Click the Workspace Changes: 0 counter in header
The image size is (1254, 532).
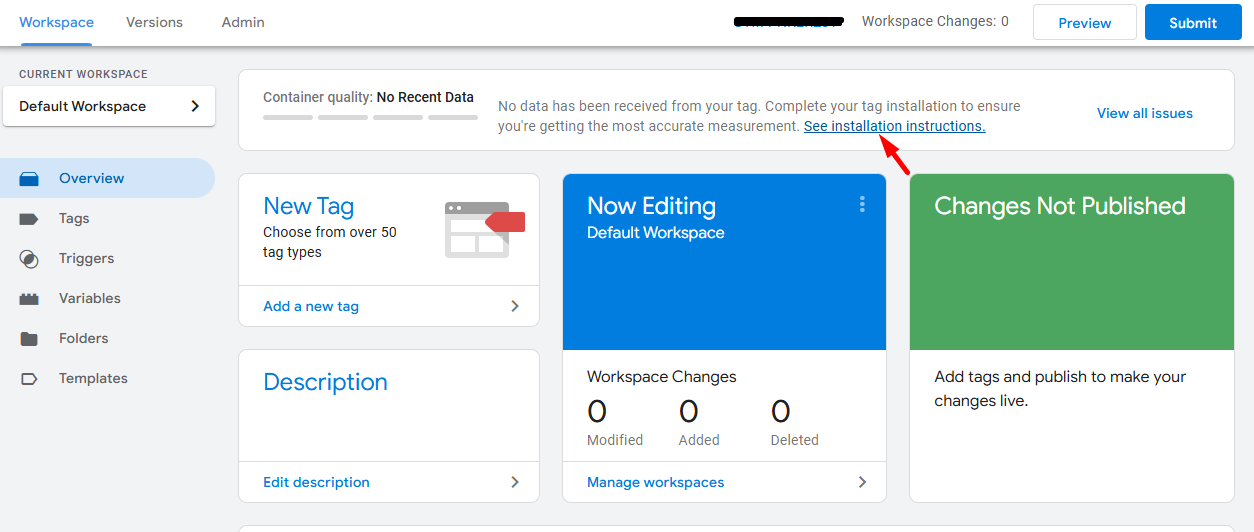point(935,21)
